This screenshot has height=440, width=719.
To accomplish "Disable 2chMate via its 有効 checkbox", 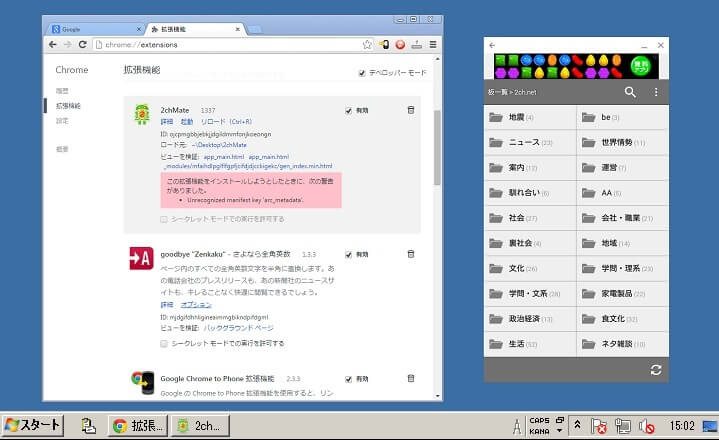I will coord(348,110).
